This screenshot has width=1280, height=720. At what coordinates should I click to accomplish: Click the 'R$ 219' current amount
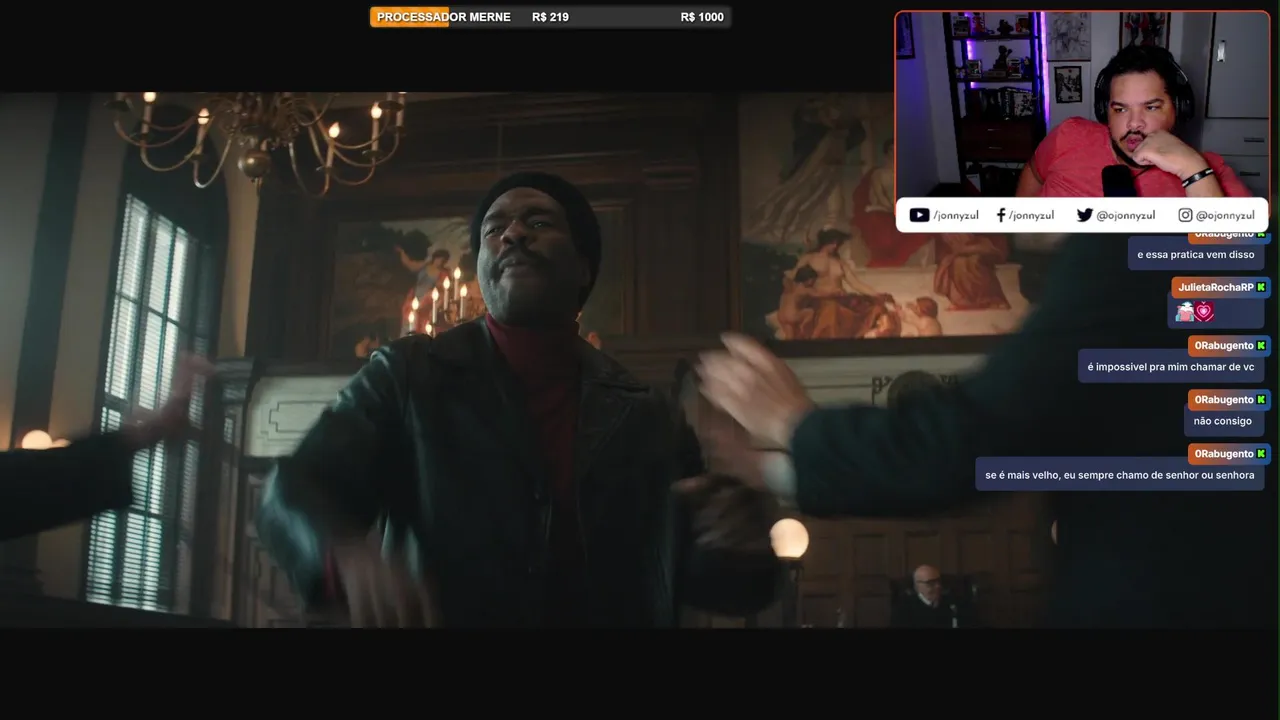click(x=550, y=17)
